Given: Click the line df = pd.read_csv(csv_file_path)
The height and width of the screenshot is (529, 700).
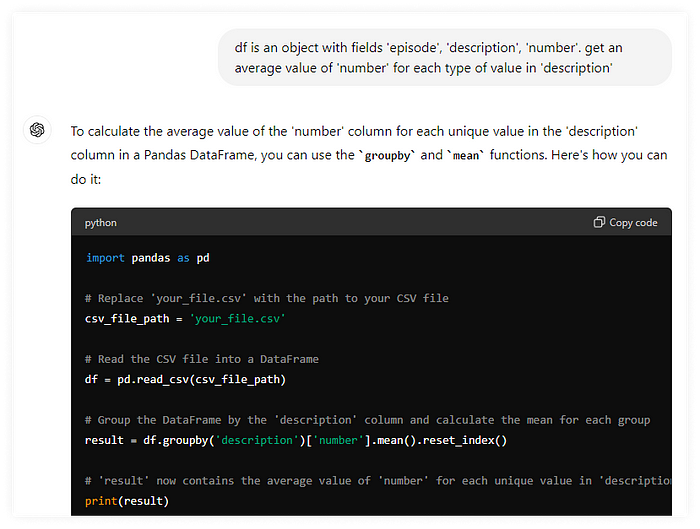Looking at the screenshot, I should [x=185, y=379].
